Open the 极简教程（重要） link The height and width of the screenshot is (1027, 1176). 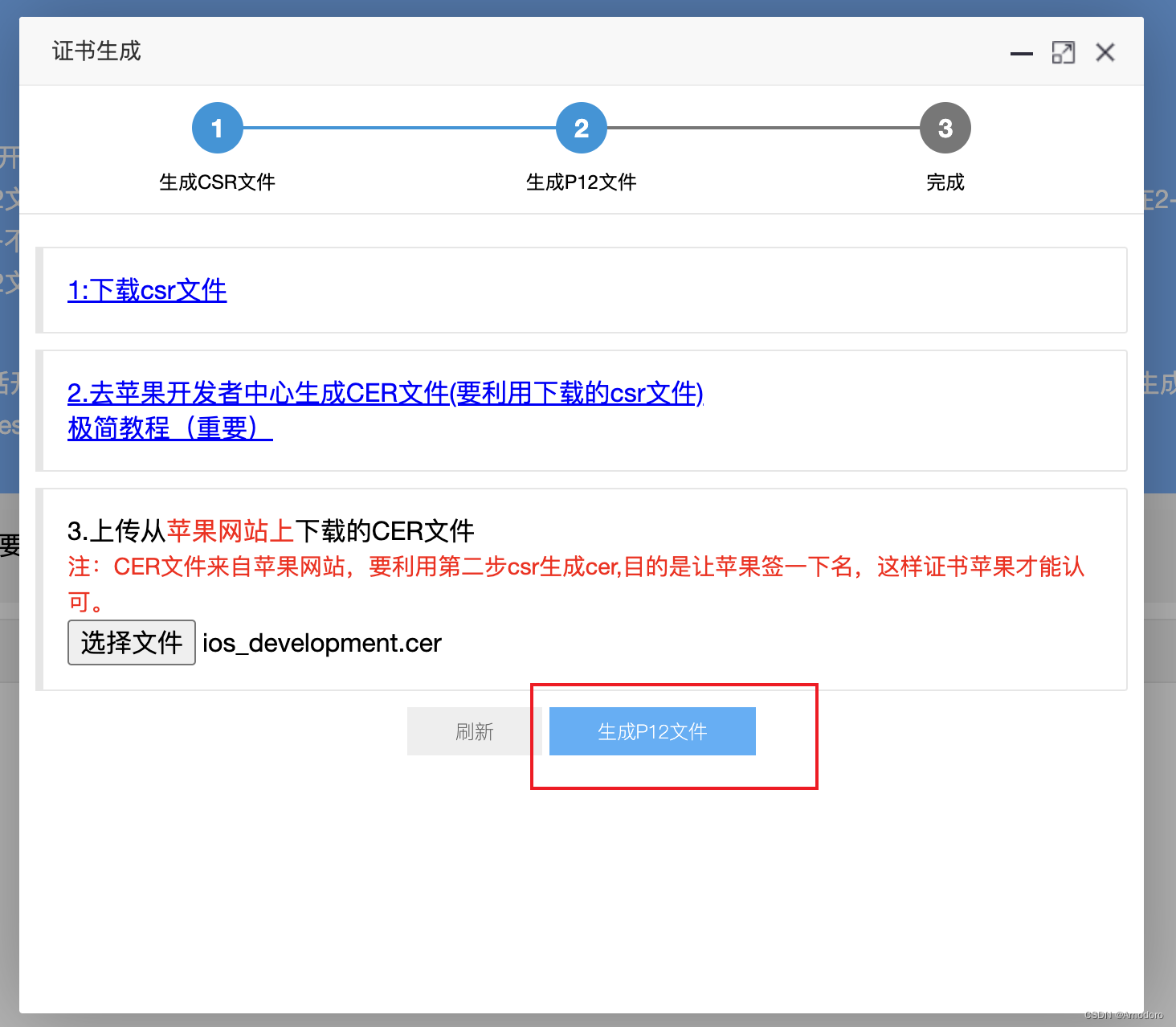170,428
